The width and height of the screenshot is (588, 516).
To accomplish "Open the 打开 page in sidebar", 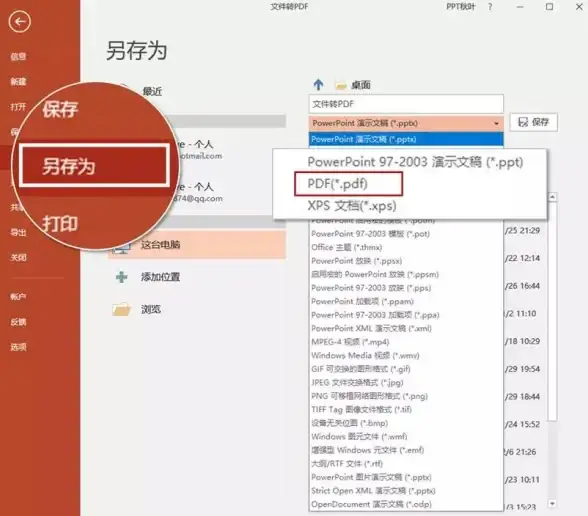I will tap(18, 107).
